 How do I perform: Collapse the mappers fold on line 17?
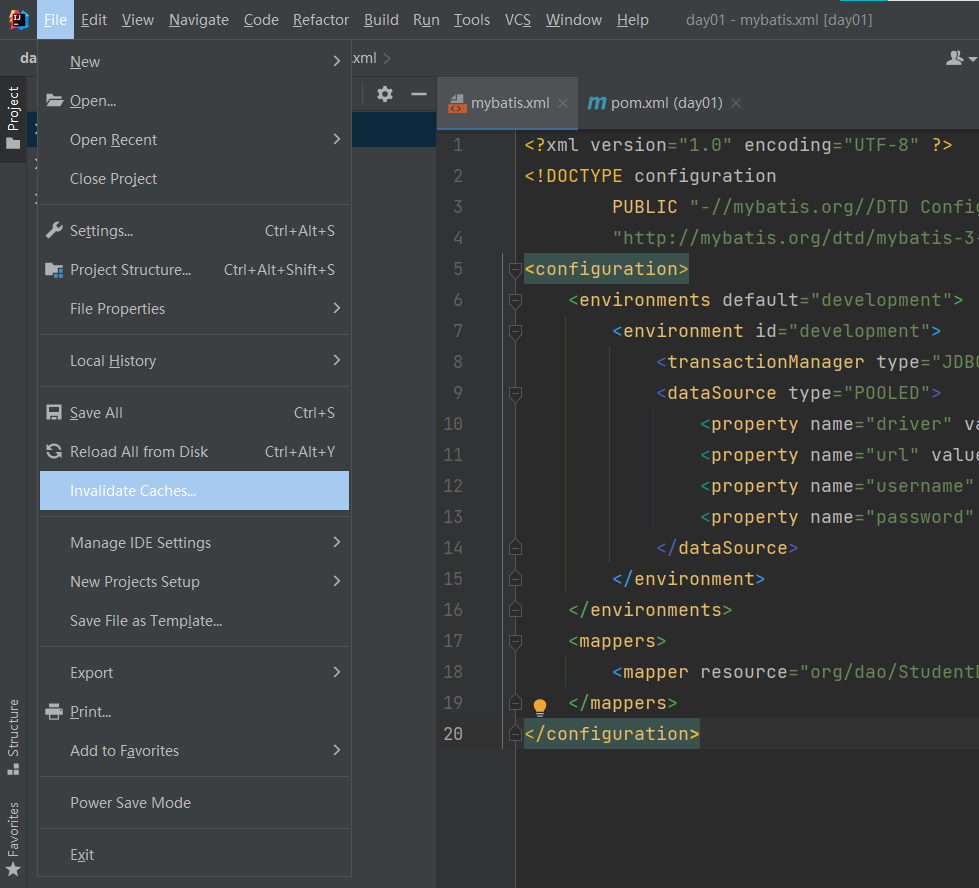tap(515, 642)
